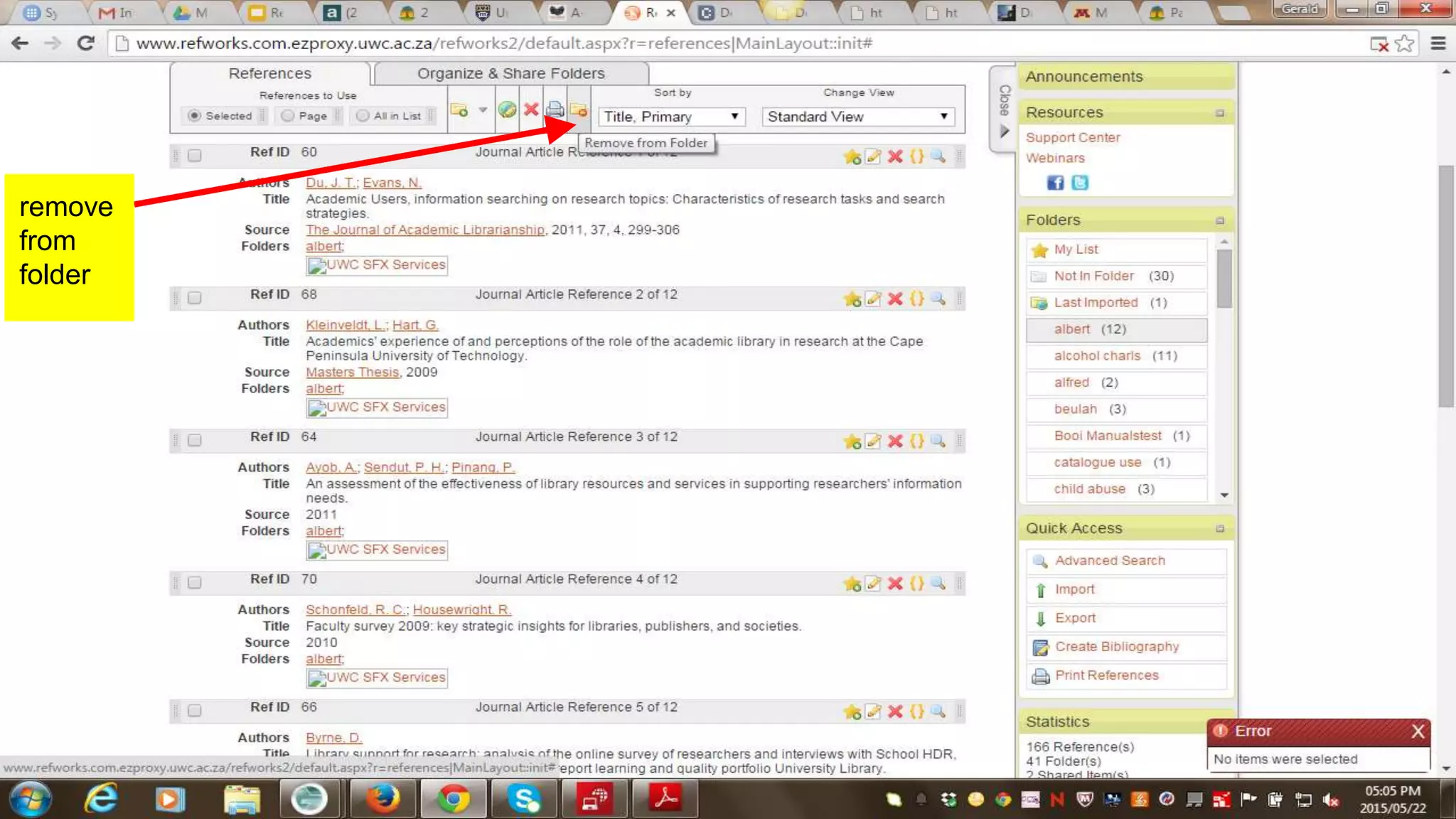
Task: Cite Ref ID 70 using braces icon
Action: tap(917, 584)
